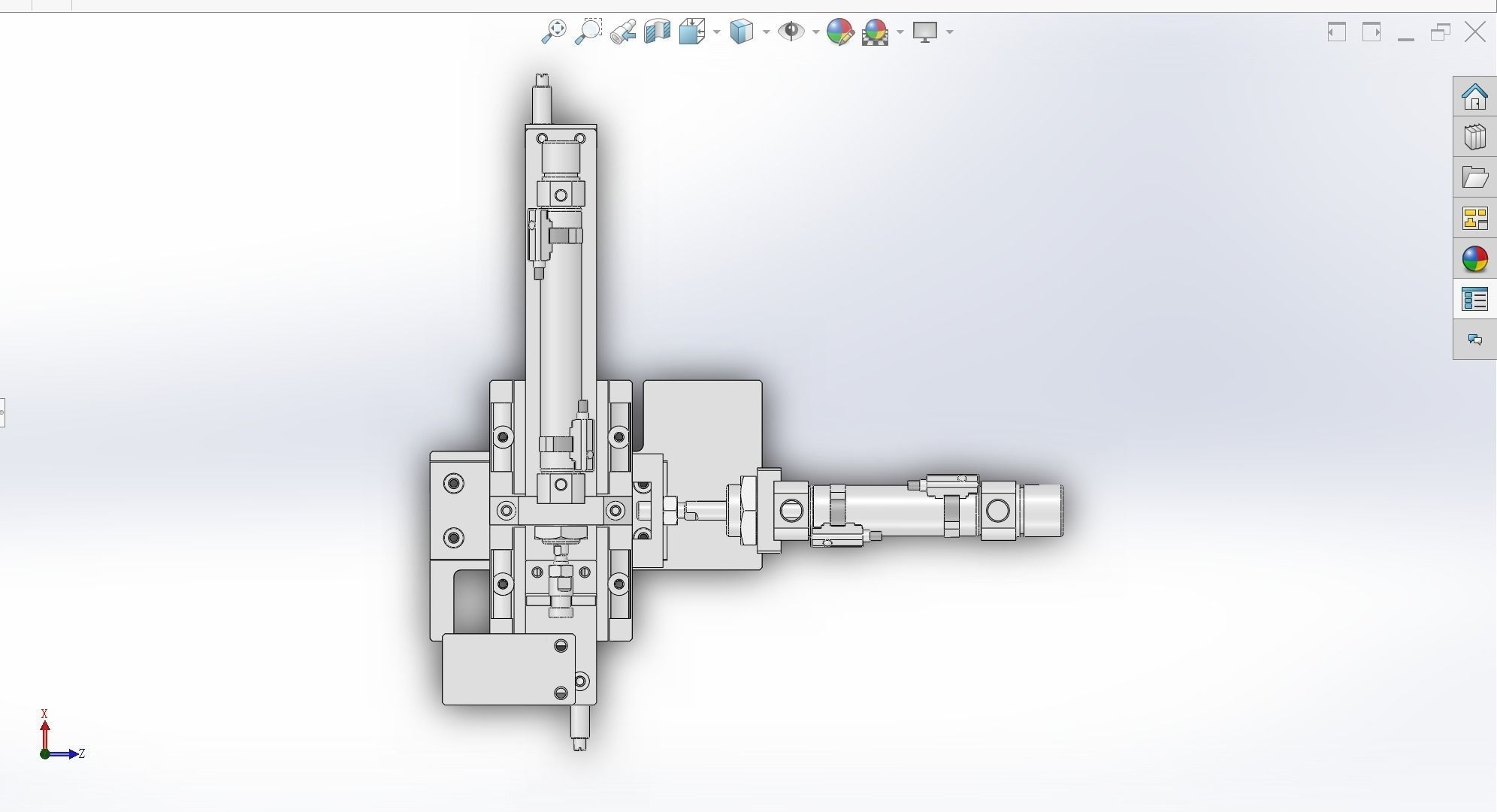Expand the Hide/Show Items dropdown arrow
The width and height of the screenshot is (1497, 812).
coord(815,32)
